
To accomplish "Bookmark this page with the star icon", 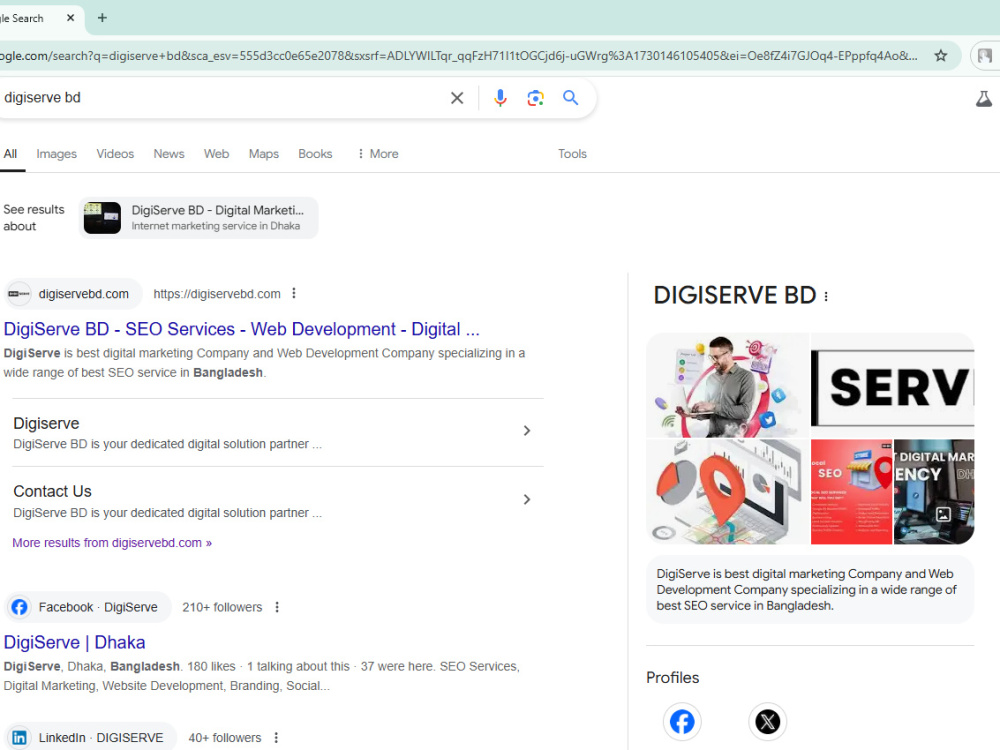I will pyautogui.click(x=941, y=55).
